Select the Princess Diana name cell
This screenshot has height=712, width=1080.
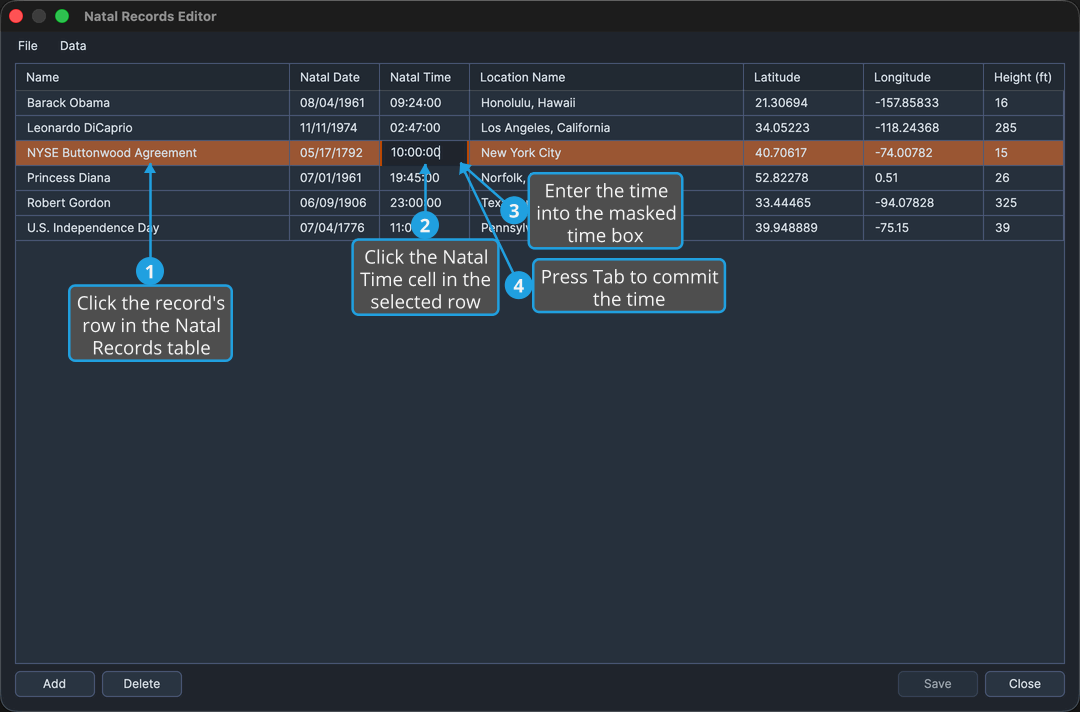[x=152, y=178]
